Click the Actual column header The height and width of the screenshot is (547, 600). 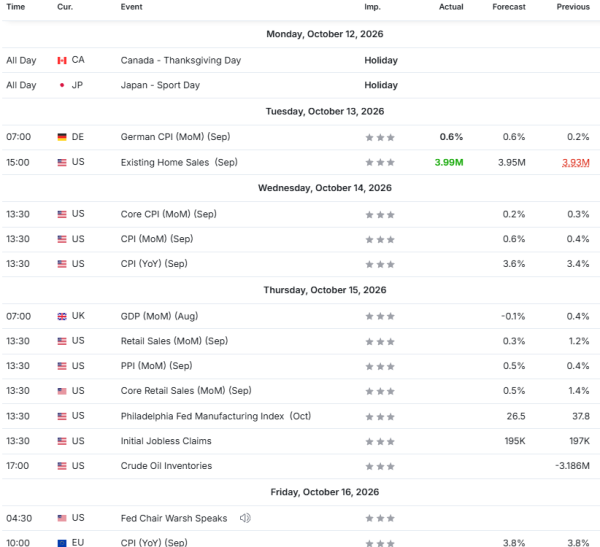click(451, 7)
